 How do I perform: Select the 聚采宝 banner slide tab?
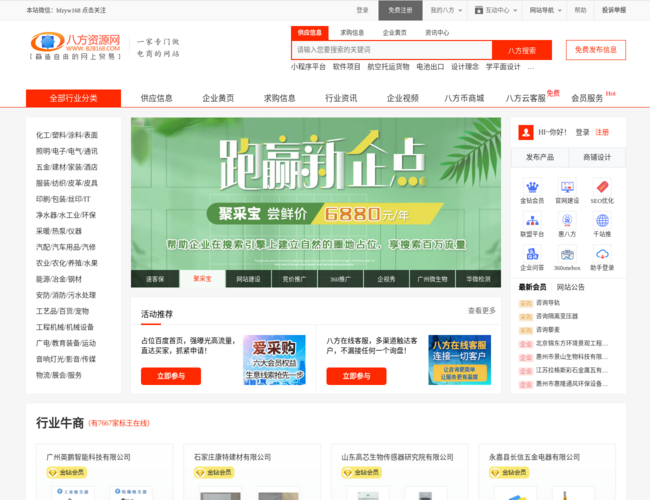coord(202,279)
